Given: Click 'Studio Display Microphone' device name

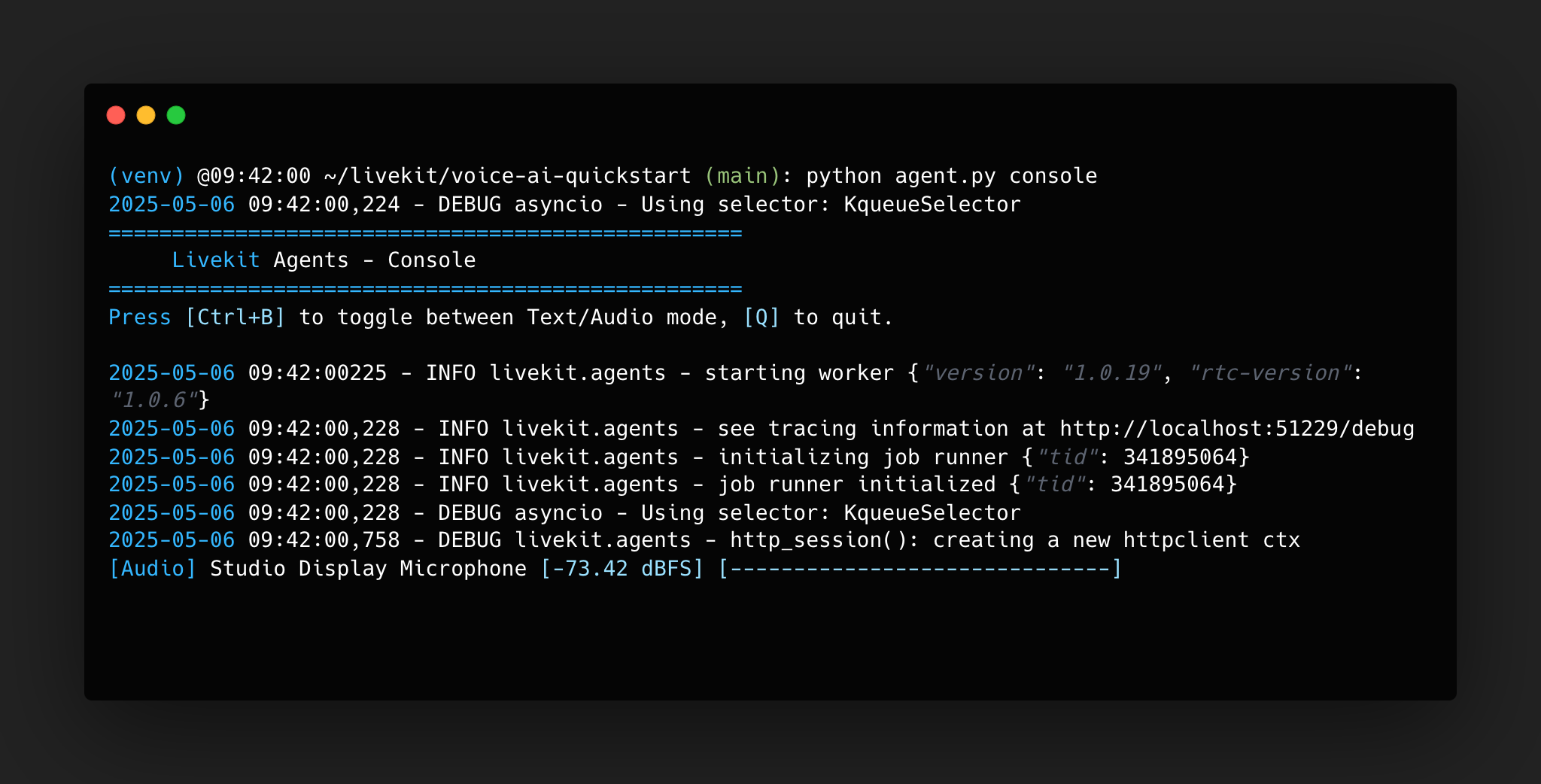Looking at the screenshot, I should pos(368,569).
